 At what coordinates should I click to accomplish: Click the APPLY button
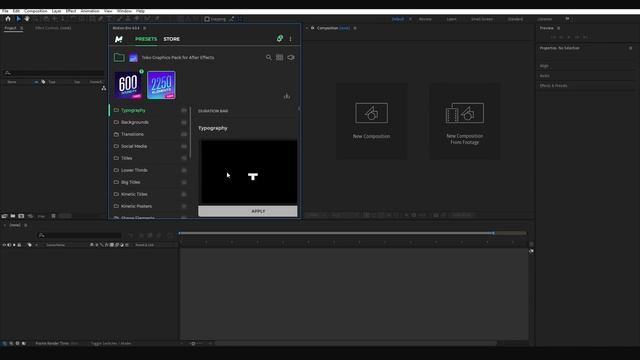pyautogui.click(x=248, y=211)
